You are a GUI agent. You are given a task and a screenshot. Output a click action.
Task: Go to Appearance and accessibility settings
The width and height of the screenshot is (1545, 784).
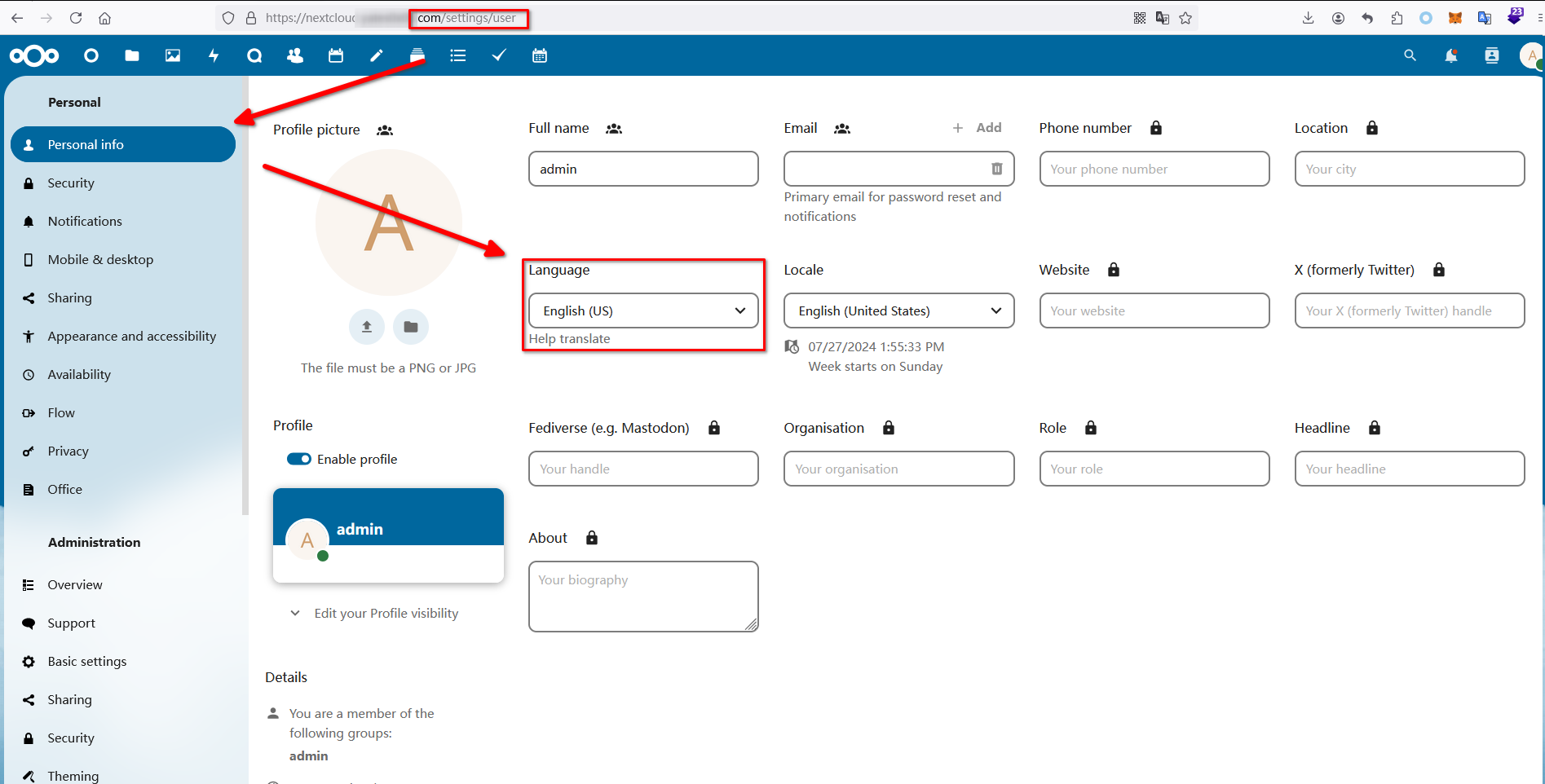point(131,337)
